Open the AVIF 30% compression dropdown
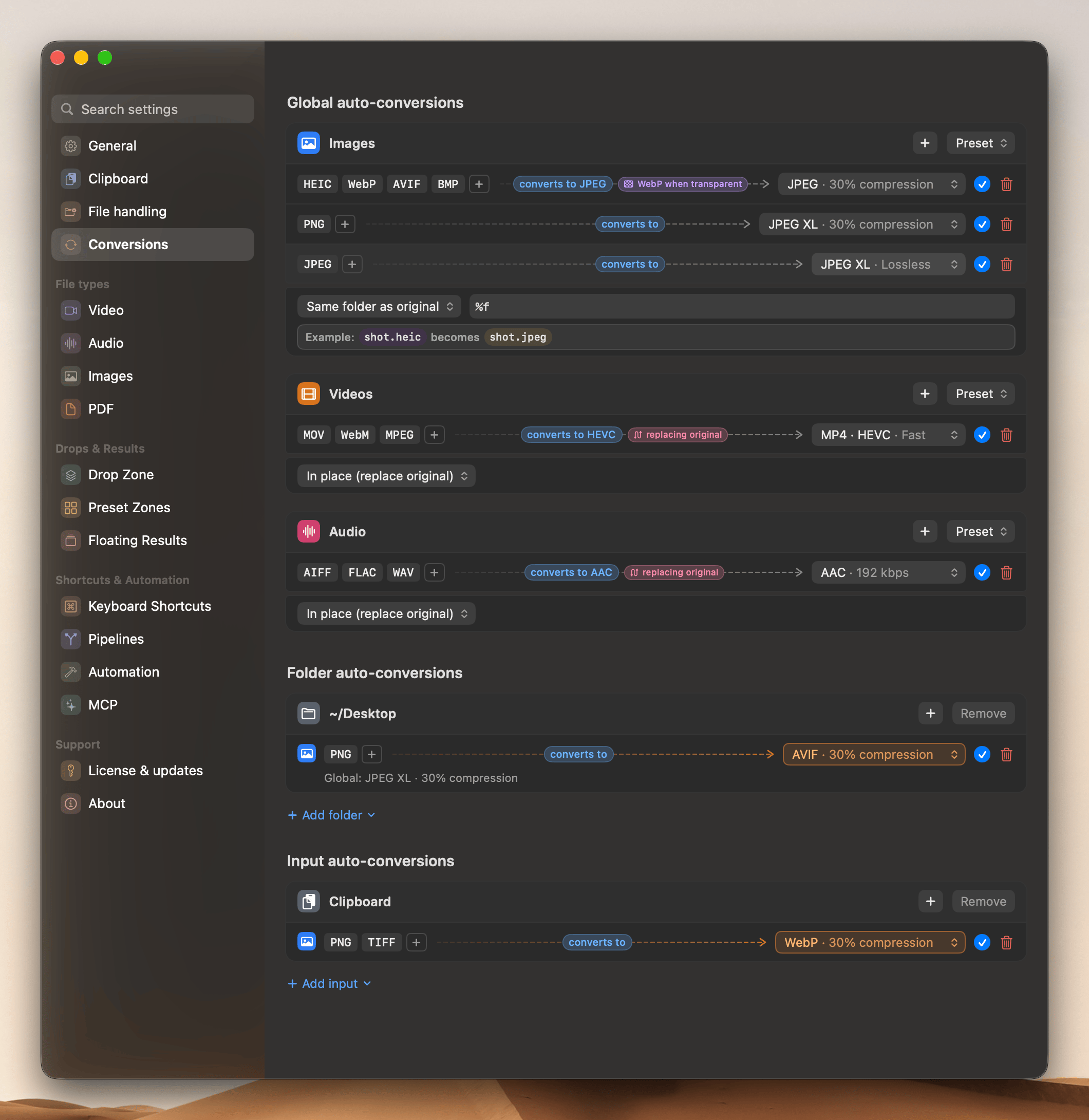The width and height of the screenshot is (1089, 1120). coord(873,755)
